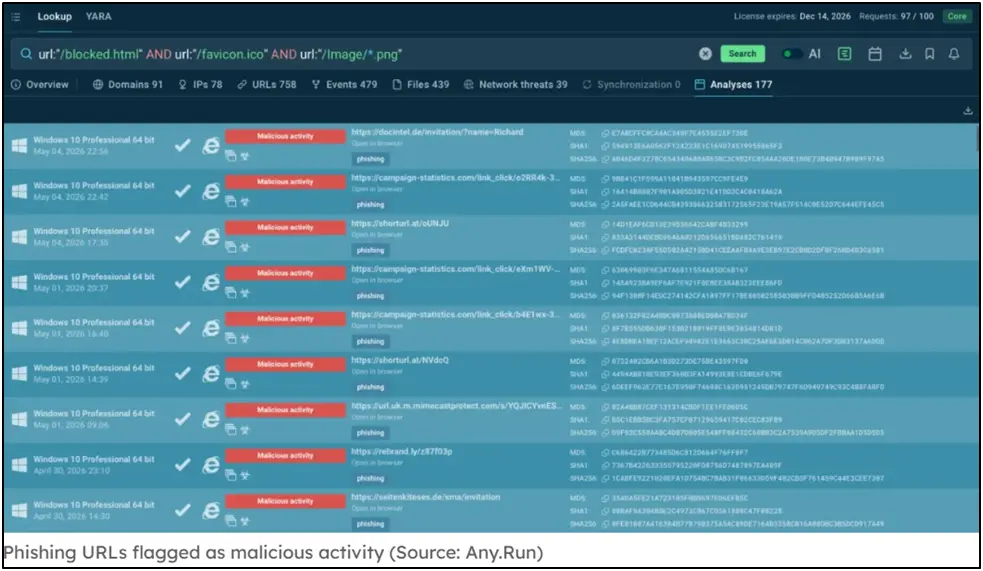Click Malicious activity badge on shorturl.at/oUNJU row
The height and width of the screenshot is (571, 983).
(x=285, y=228)
